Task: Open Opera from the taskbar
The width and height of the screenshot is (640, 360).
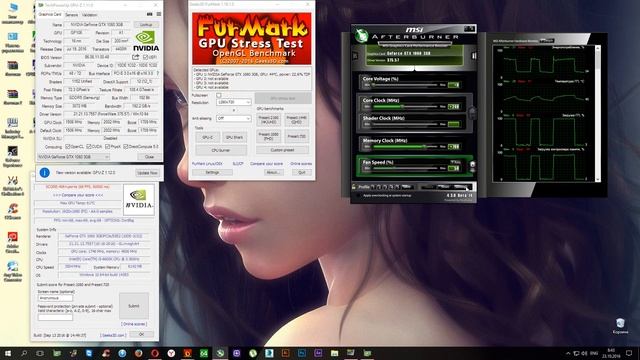Action: [x=155, y=353]
